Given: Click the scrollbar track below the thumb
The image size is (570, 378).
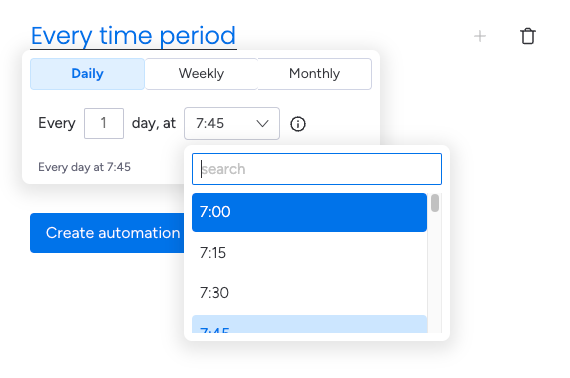Looking at the screenshot, I should 435,273.
